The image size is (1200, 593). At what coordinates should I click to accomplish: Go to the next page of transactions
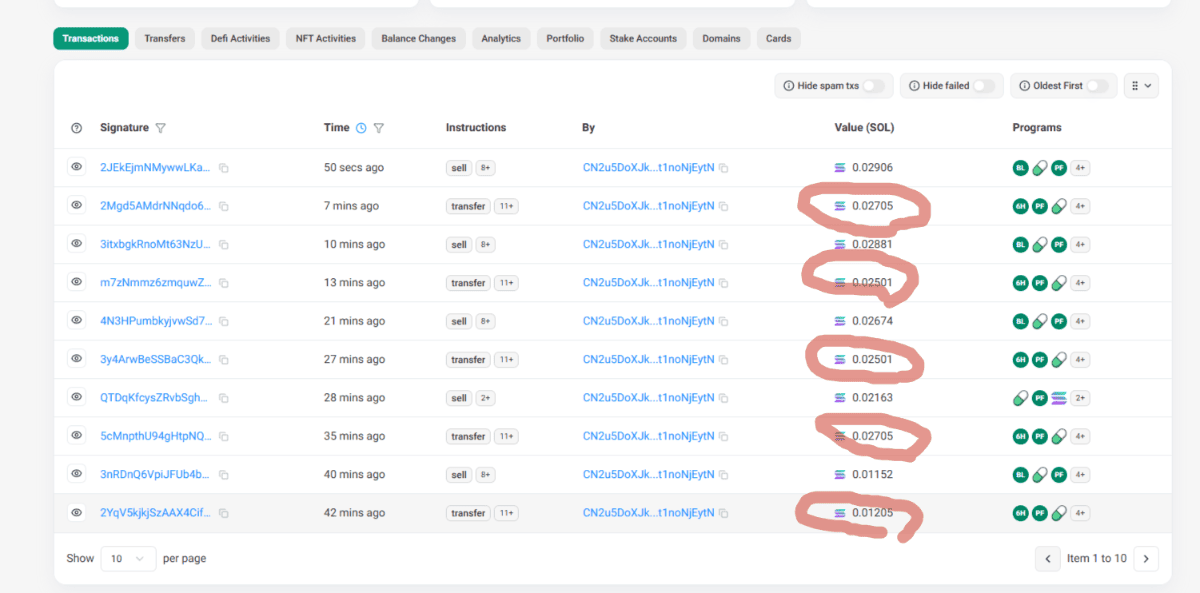pos(1146,558)
